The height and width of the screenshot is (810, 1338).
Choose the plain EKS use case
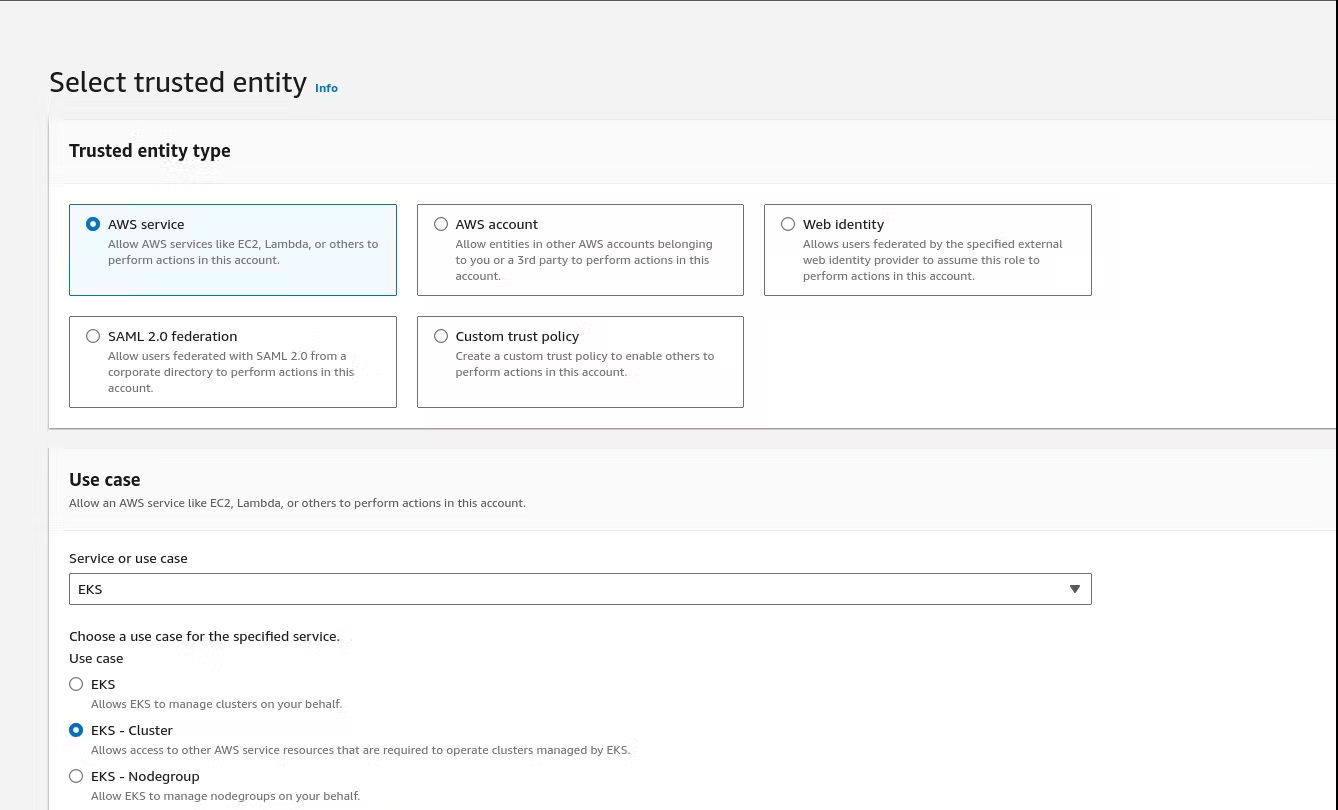pyautogui.click(x=76, y=685)
